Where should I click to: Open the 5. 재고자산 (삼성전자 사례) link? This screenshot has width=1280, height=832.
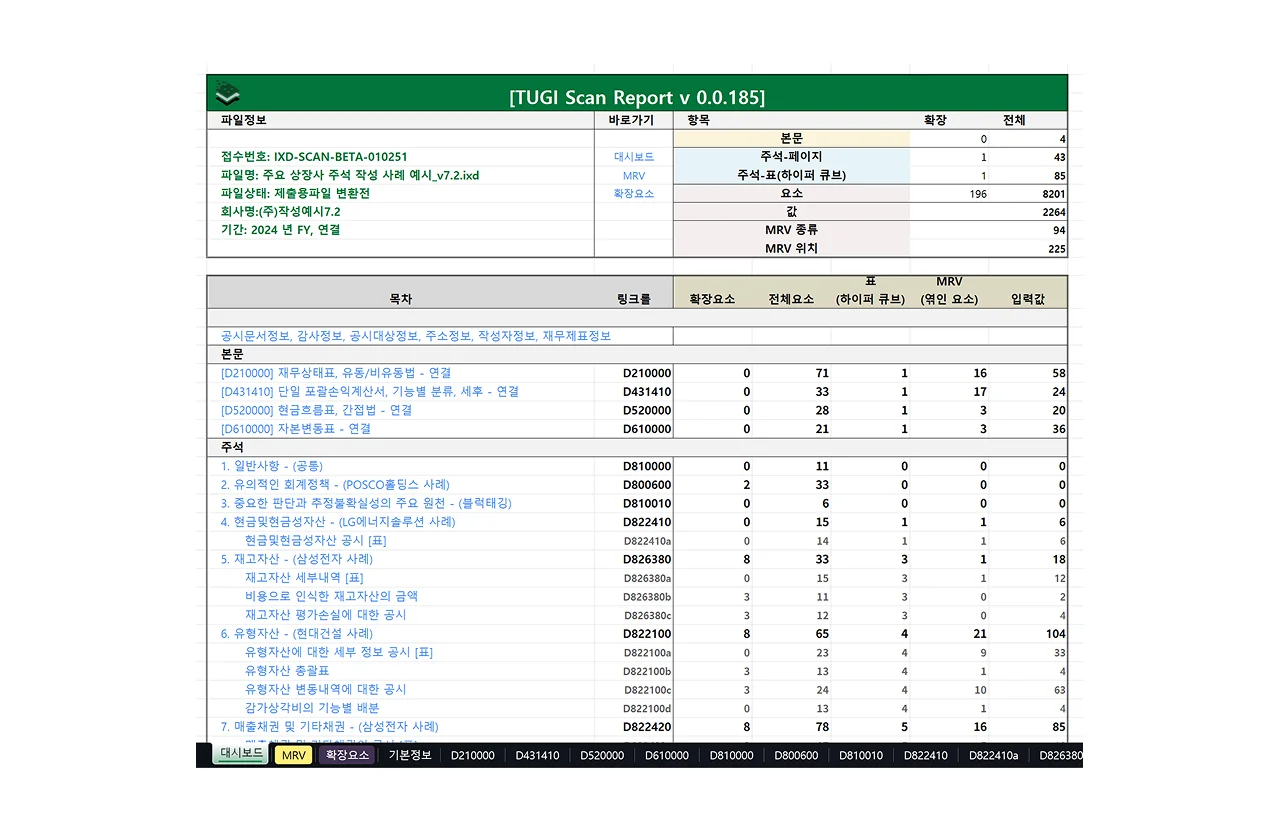pyautogui.click(x=297, y=559)
